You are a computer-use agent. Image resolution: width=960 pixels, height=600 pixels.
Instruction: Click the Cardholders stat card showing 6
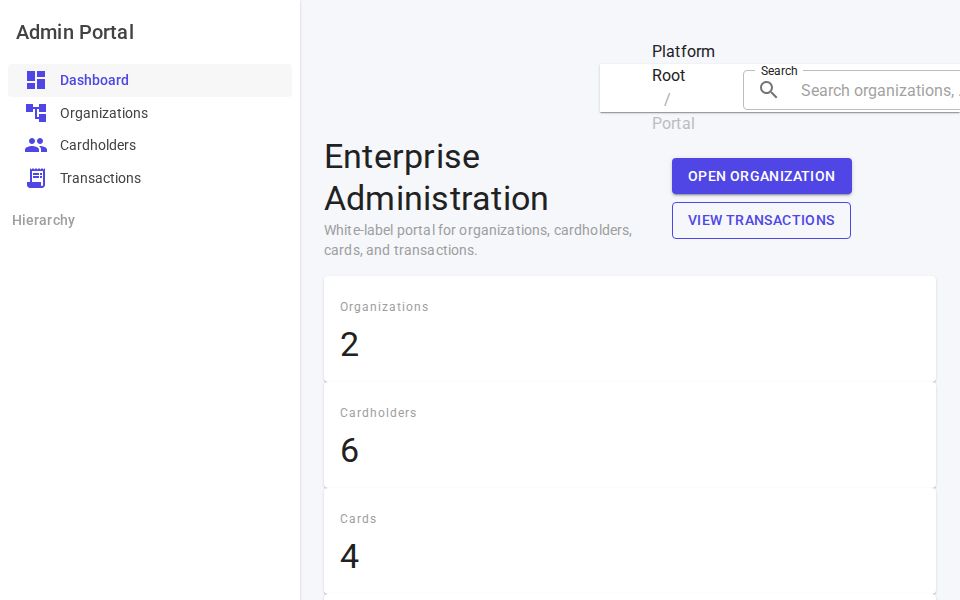pos(629,434)
